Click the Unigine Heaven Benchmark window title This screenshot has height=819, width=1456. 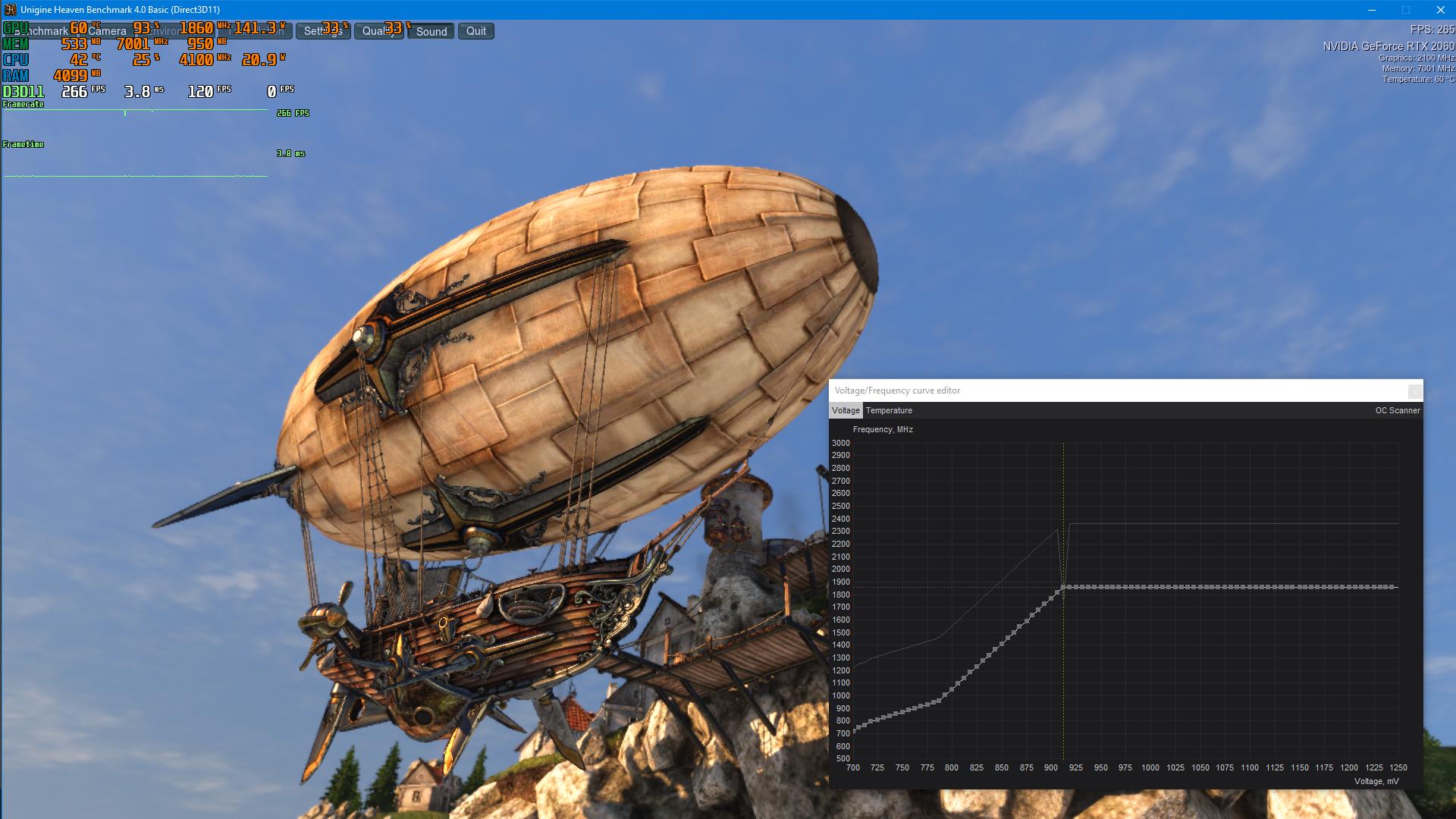pyautogui.click(x=121, y=10)
